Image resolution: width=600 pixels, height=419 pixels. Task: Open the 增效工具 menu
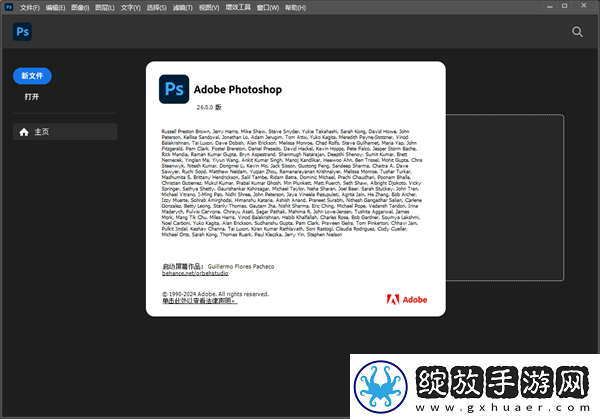[x=238, y=7]
